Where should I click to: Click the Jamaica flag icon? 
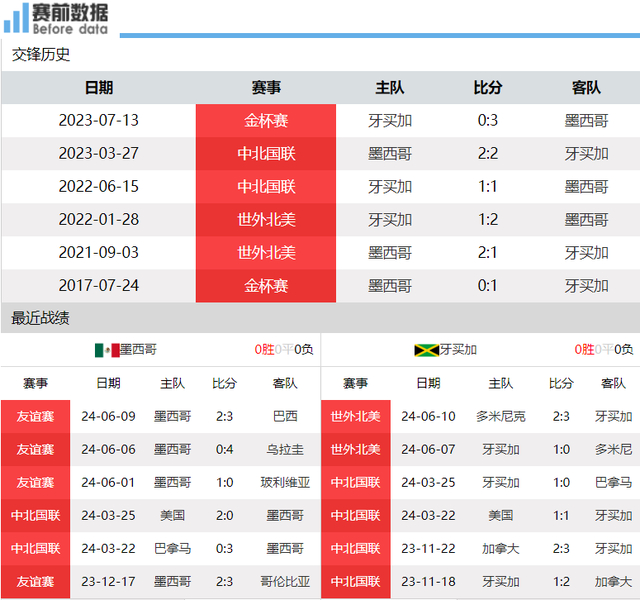[427, 350]
